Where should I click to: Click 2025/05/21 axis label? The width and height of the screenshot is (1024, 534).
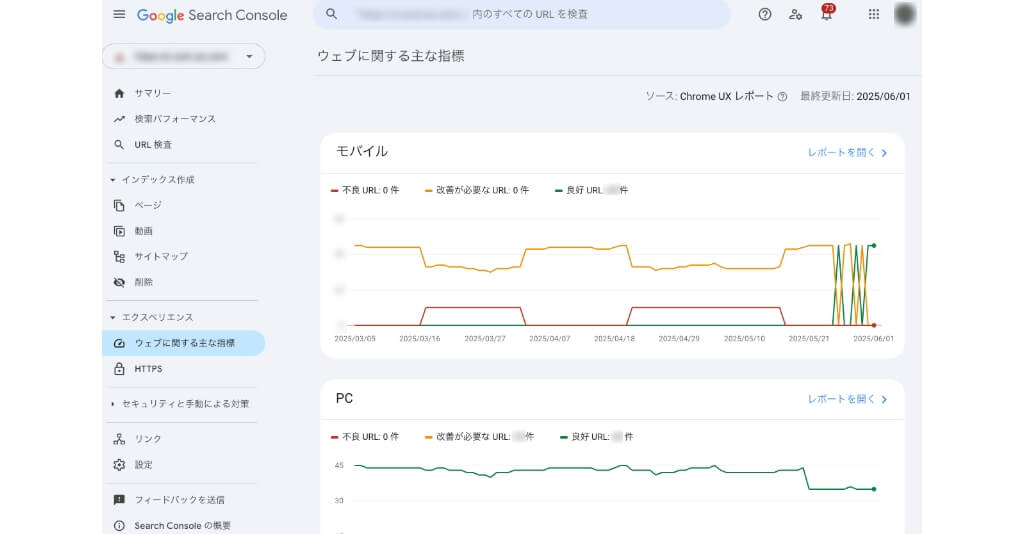(x=808, y=339)
